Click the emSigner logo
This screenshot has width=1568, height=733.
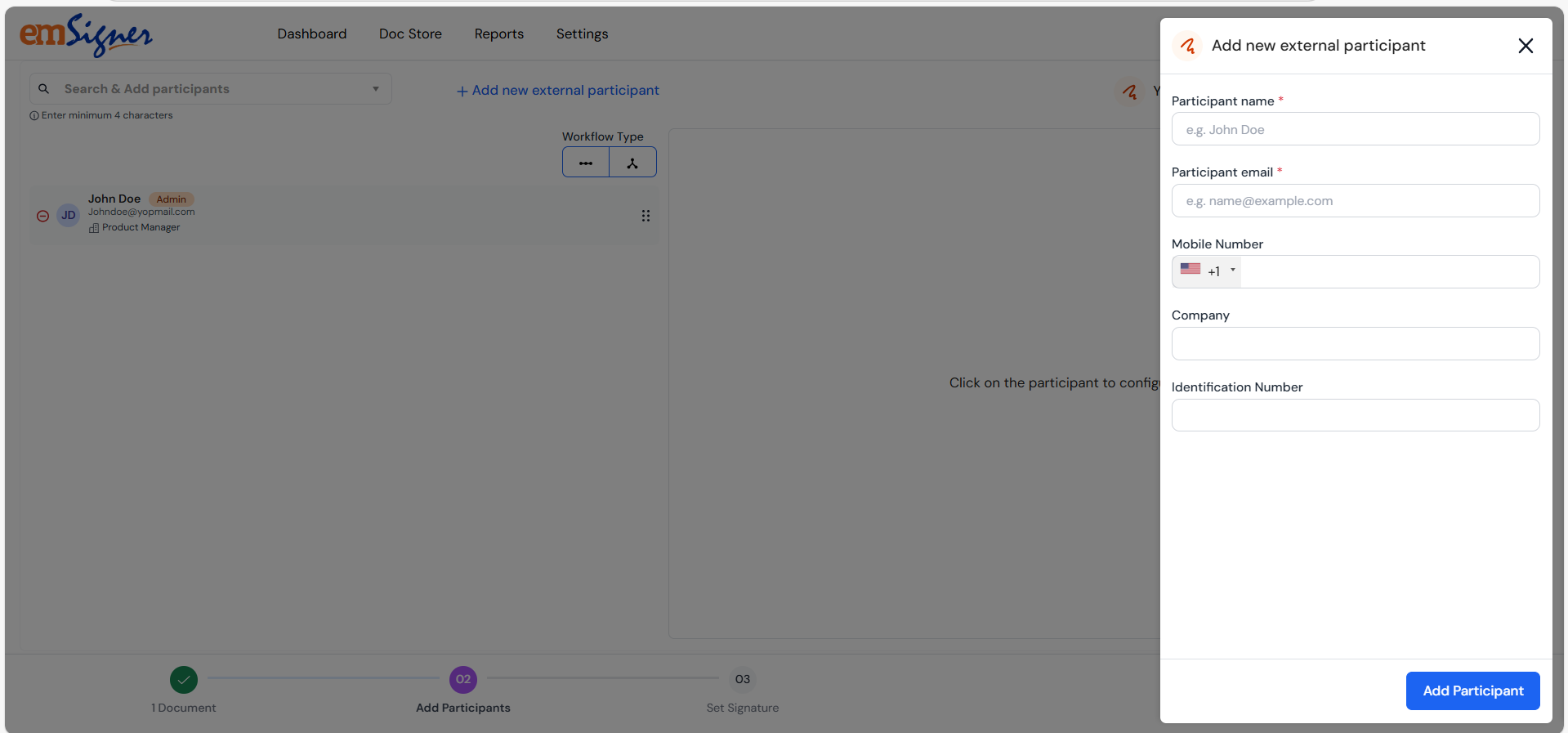(86, 35)
